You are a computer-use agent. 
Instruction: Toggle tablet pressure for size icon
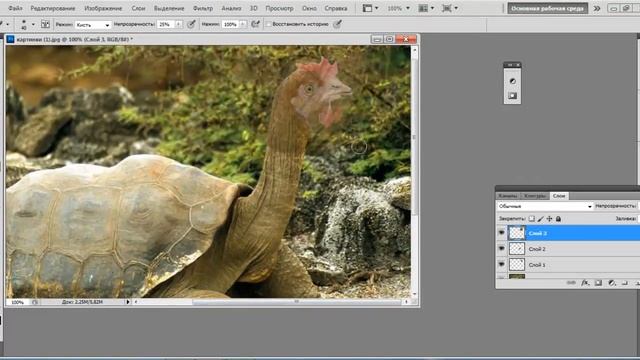pos(337,24)
